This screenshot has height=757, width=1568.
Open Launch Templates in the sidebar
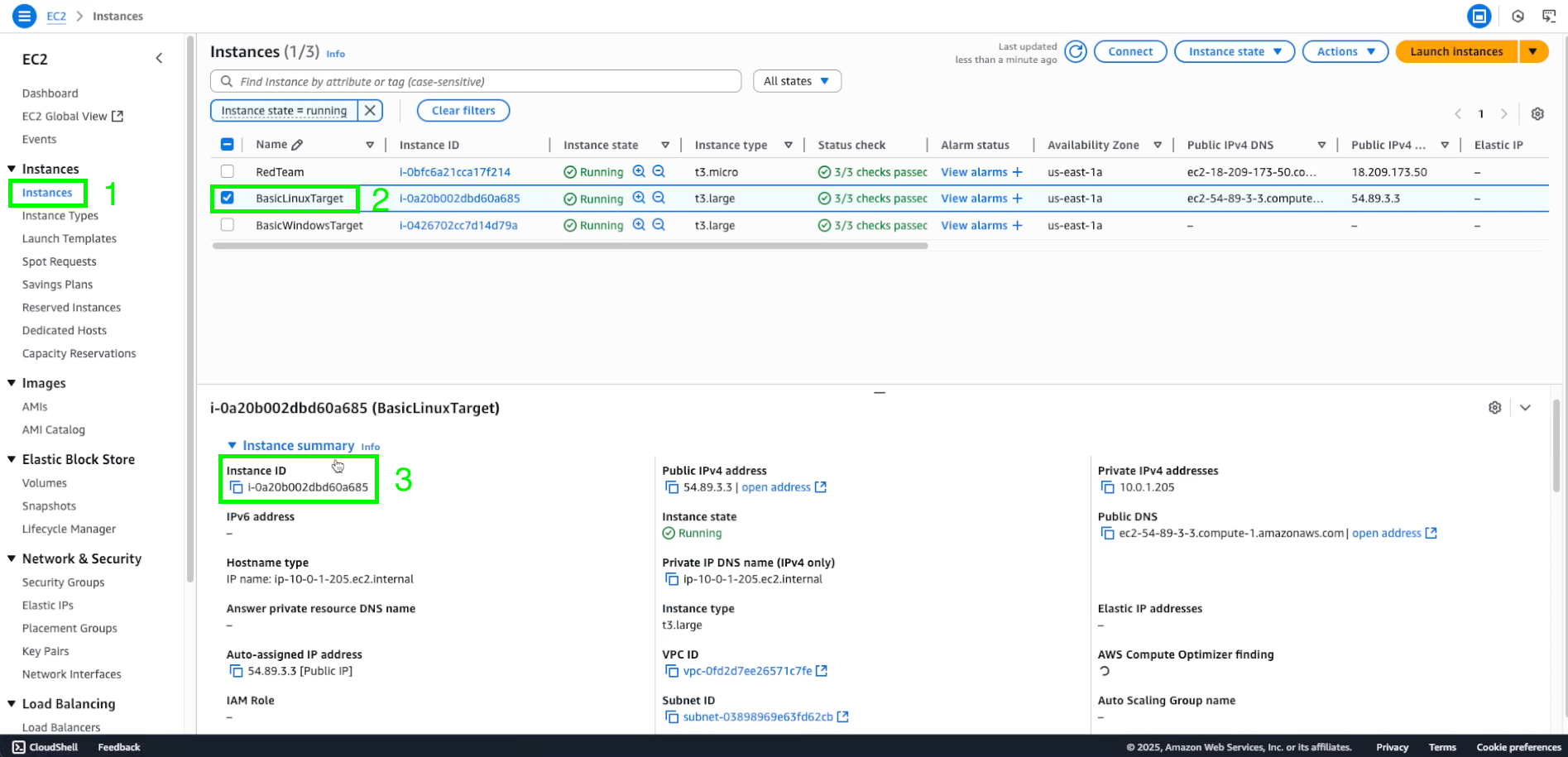coord(70,238)
